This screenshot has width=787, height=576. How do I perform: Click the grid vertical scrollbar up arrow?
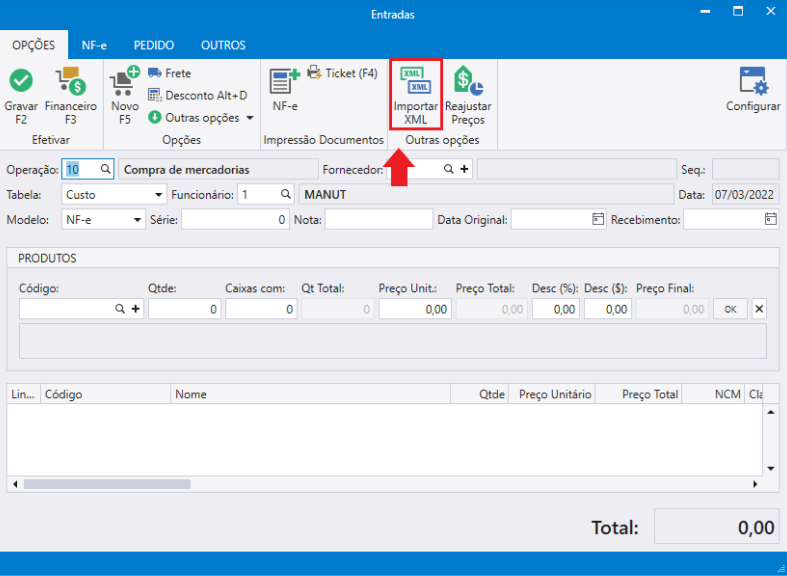[x=771, y=412]
